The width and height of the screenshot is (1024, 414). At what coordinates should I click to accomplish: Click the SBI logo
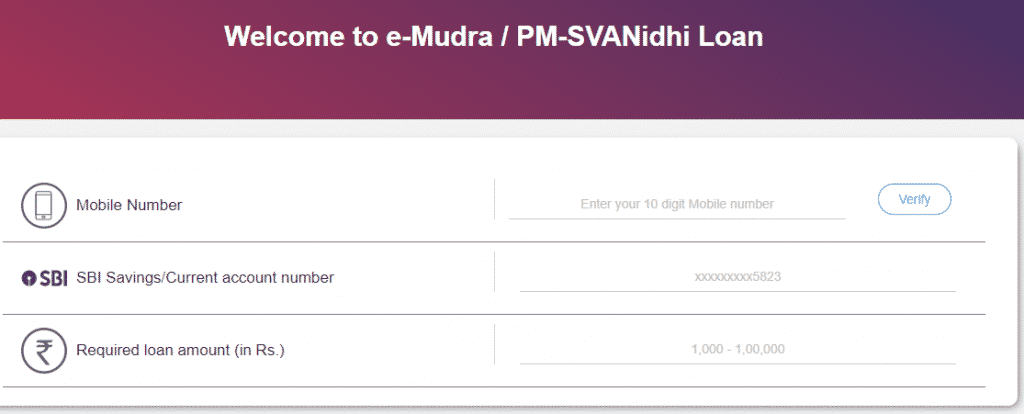coord(44,278)
